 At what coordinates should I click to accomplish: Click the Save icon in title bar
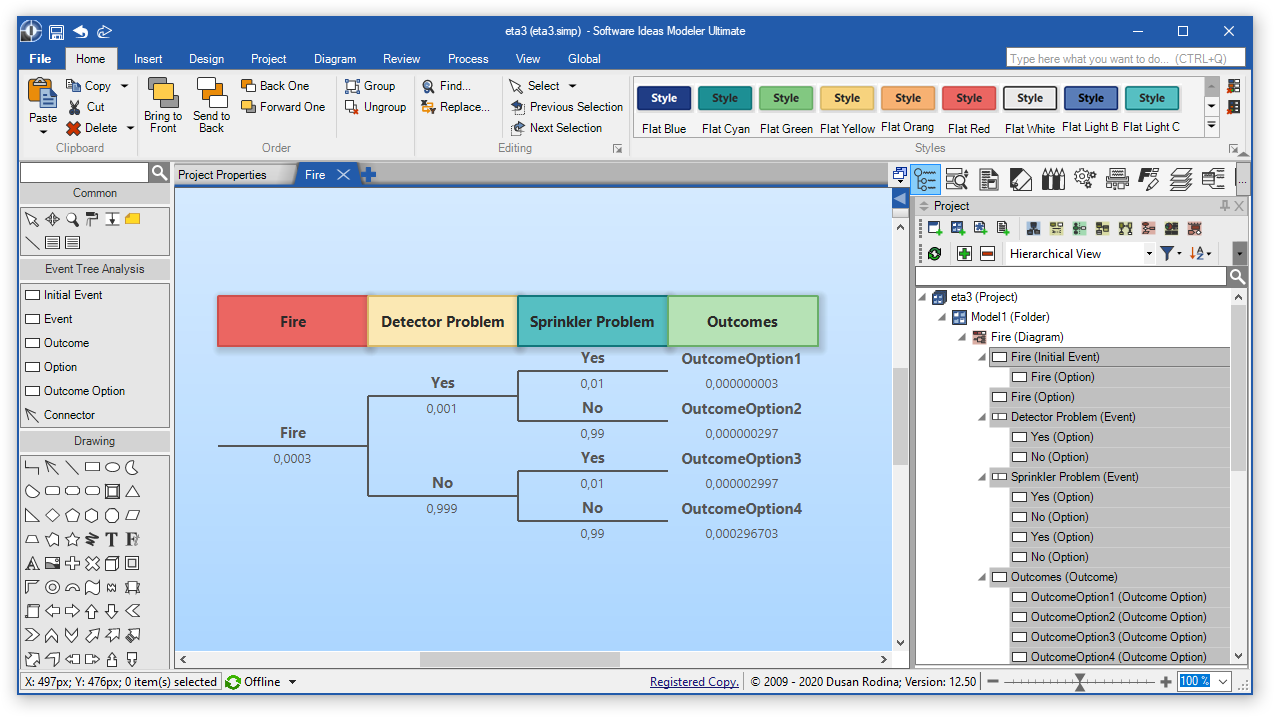tap(57, 31)
